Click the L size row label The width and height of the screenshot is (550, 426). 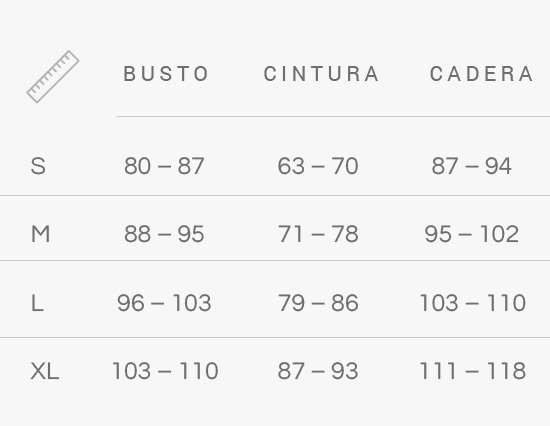tap(38, 303)
